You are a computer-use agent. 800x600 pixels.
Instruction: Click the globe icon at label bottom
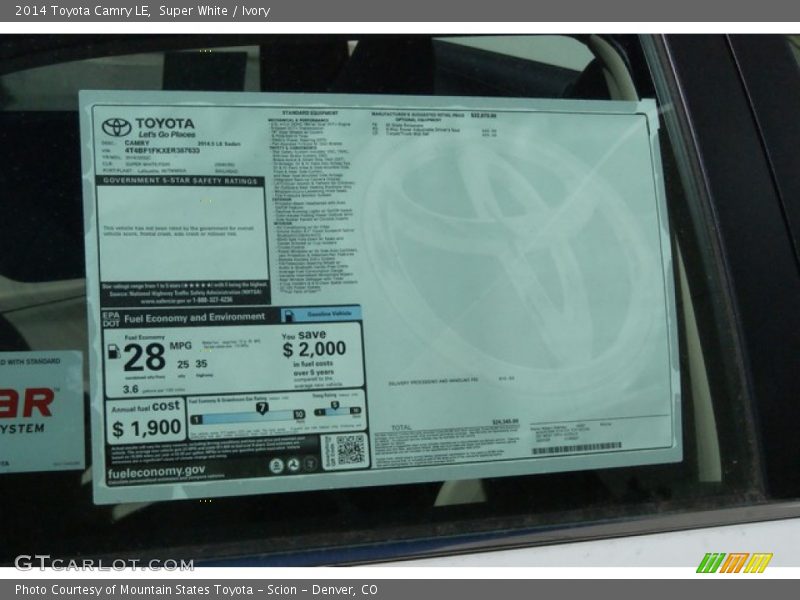click(x=278, y=467)
